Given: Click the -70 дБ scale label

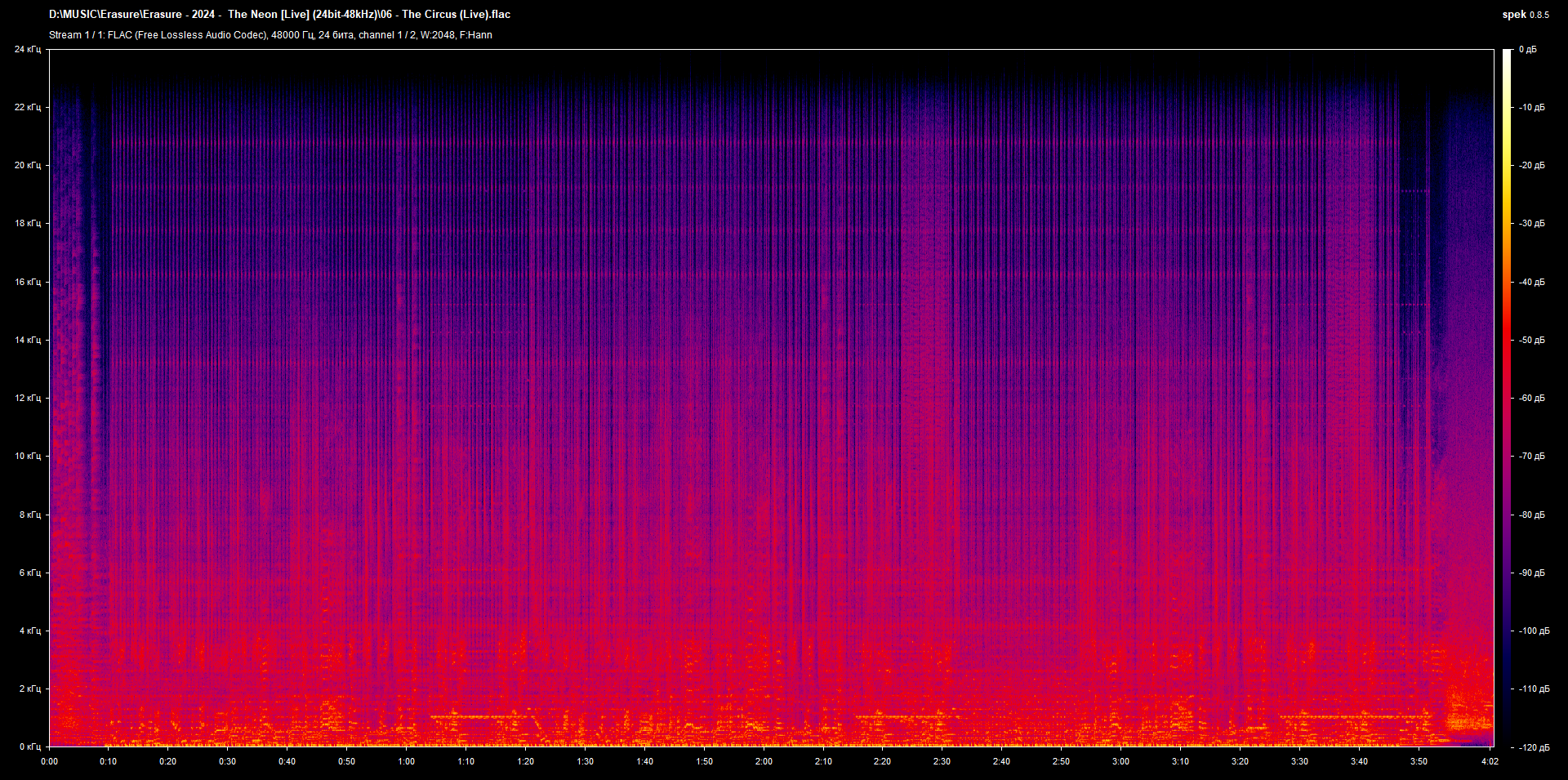Looking at the screenshot, I should point(1532,457).
